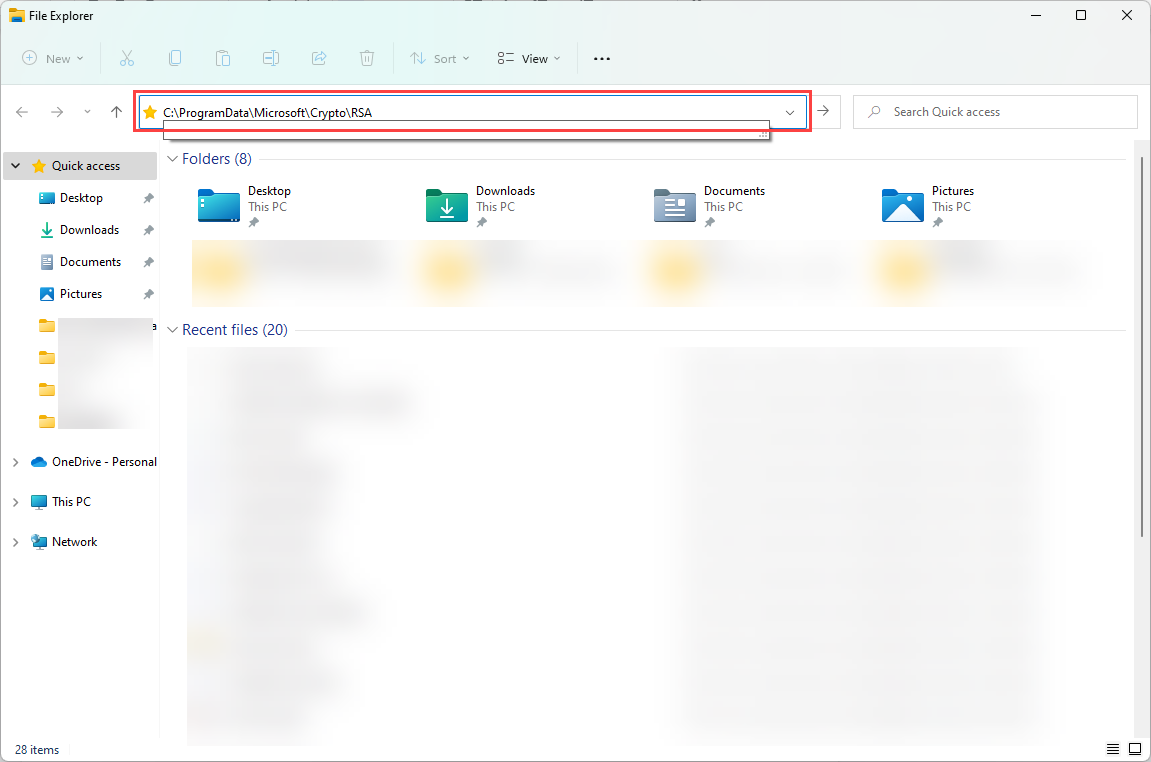Click the Back navigation button
The height and width of the screenshot is (762, 1151).
[22, 112]
